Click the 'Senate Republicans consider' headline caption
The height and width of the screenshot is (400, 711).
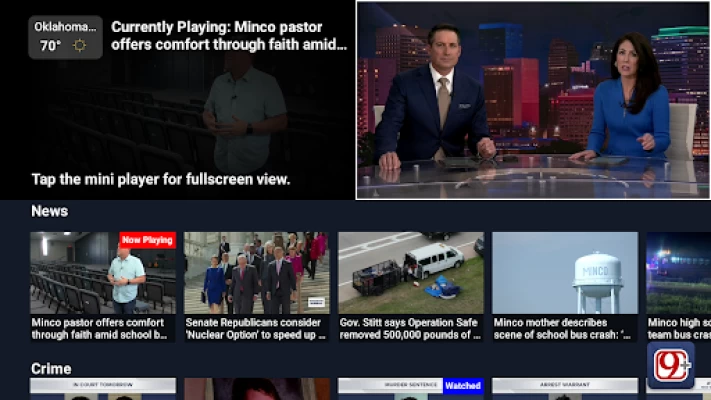click(257, 329)
